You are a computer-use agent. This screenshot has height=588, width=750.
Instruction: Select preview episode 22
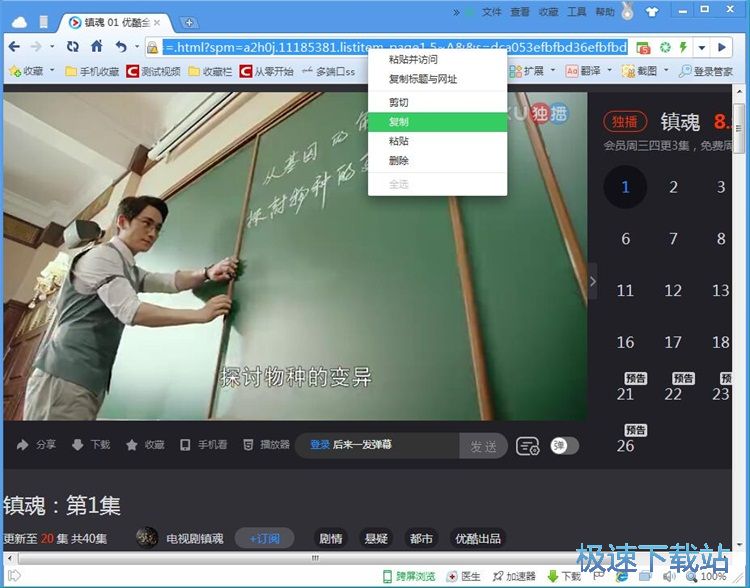click(673, 394)
